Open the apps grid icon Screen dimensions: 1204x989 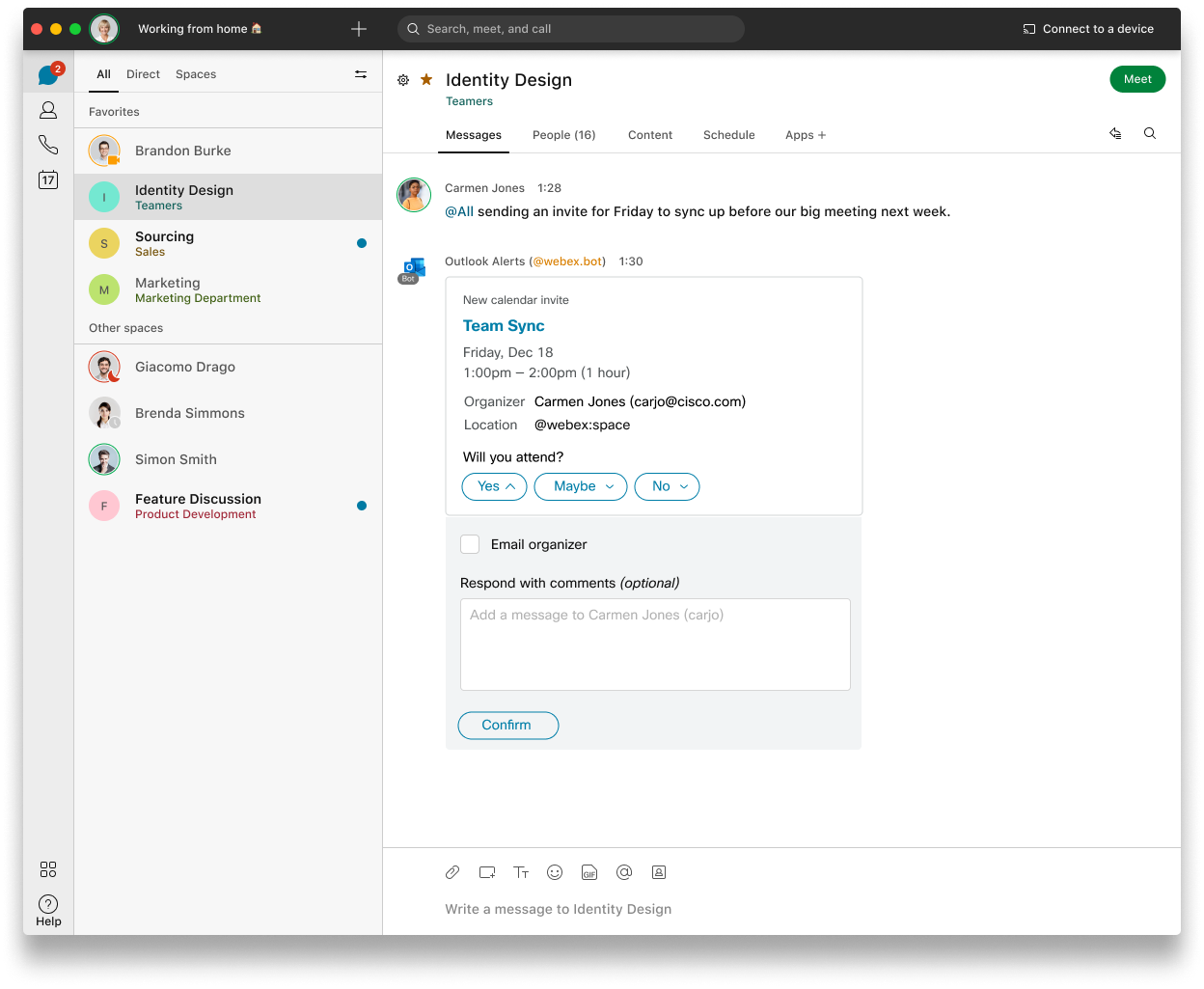pyautogui.click(x=48, y=869)
